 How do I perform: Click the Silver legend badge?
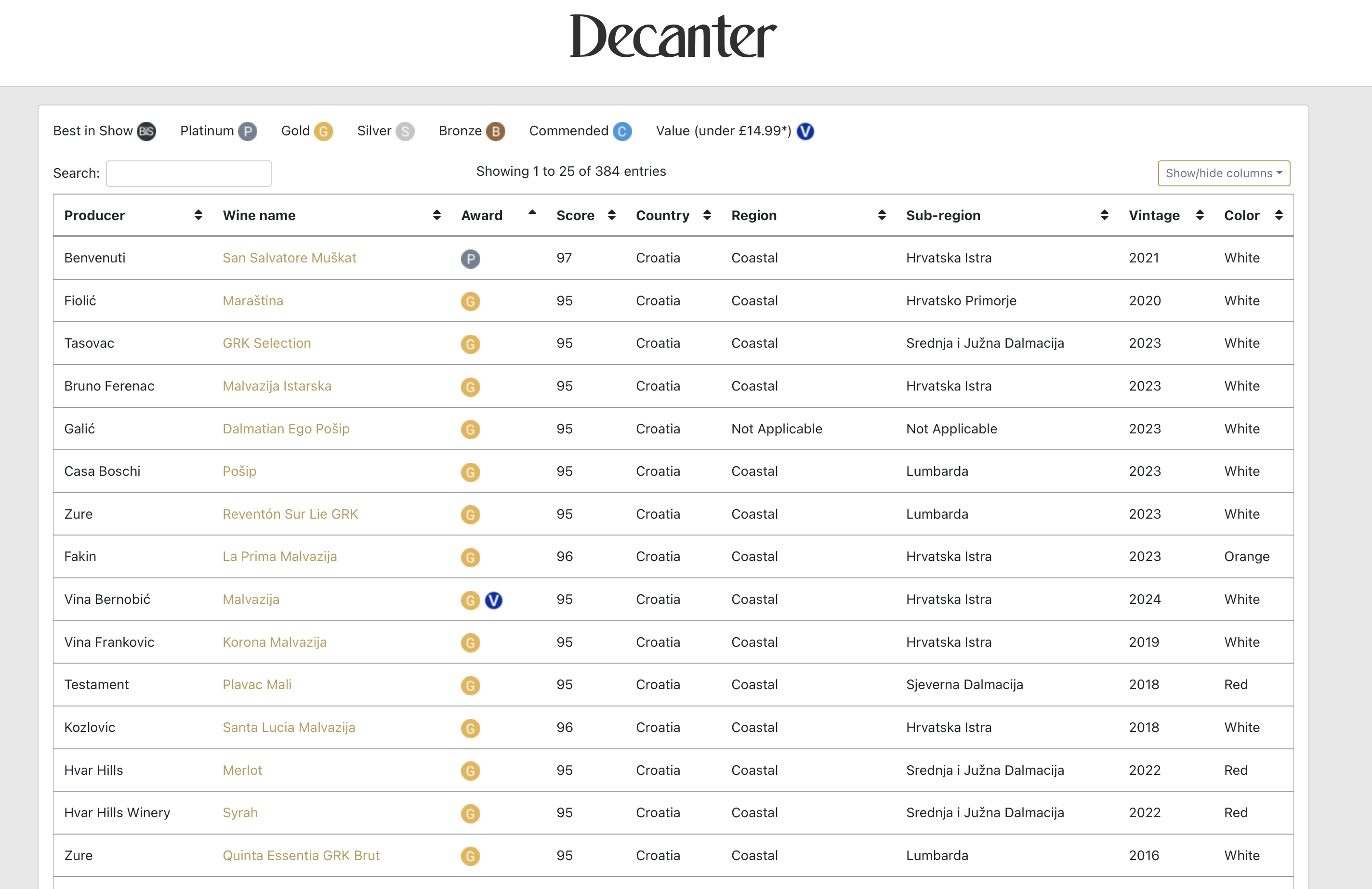tap(405, 131)
